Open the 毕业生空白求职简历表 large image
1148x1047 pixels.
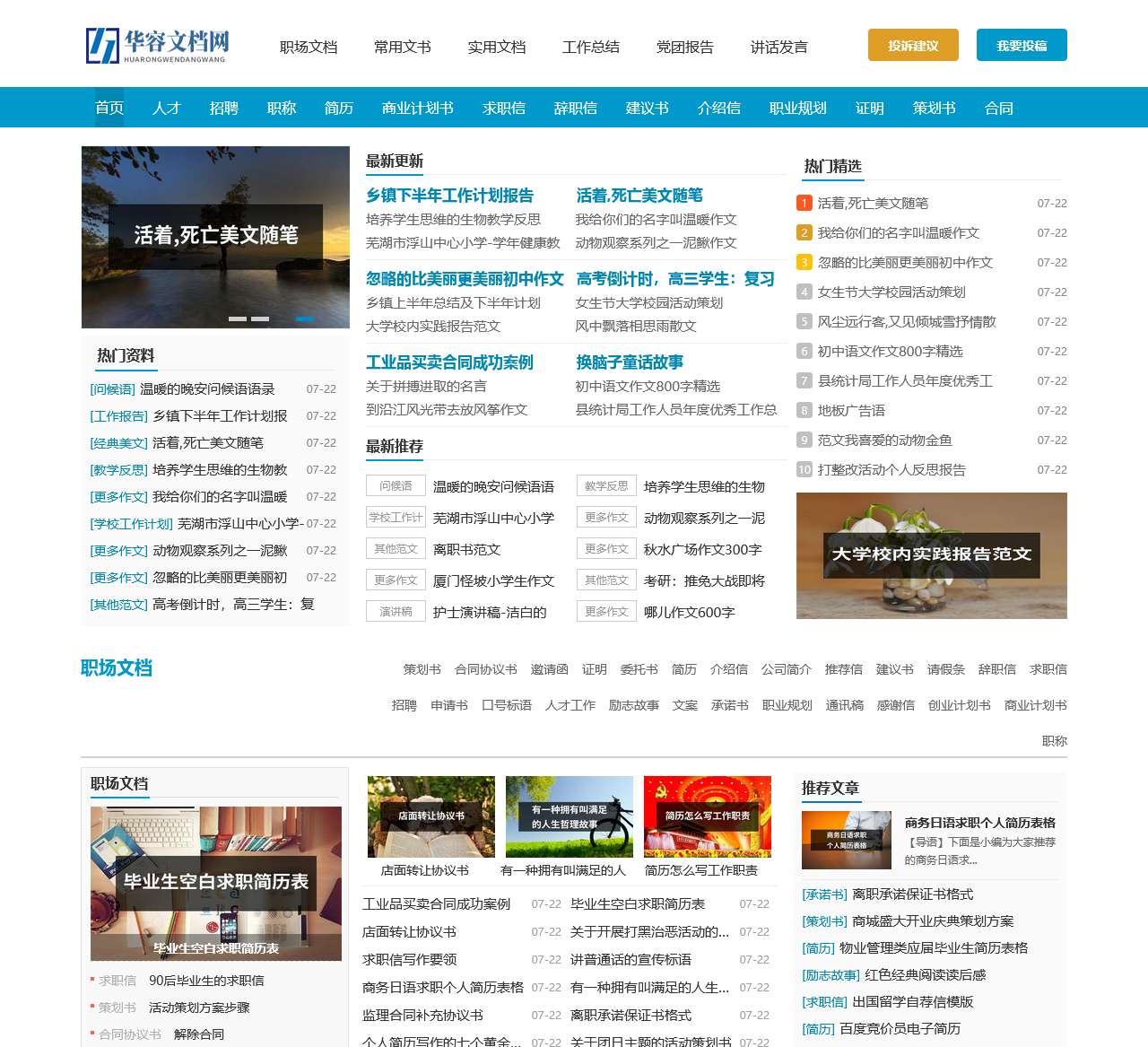coord(216,884)
